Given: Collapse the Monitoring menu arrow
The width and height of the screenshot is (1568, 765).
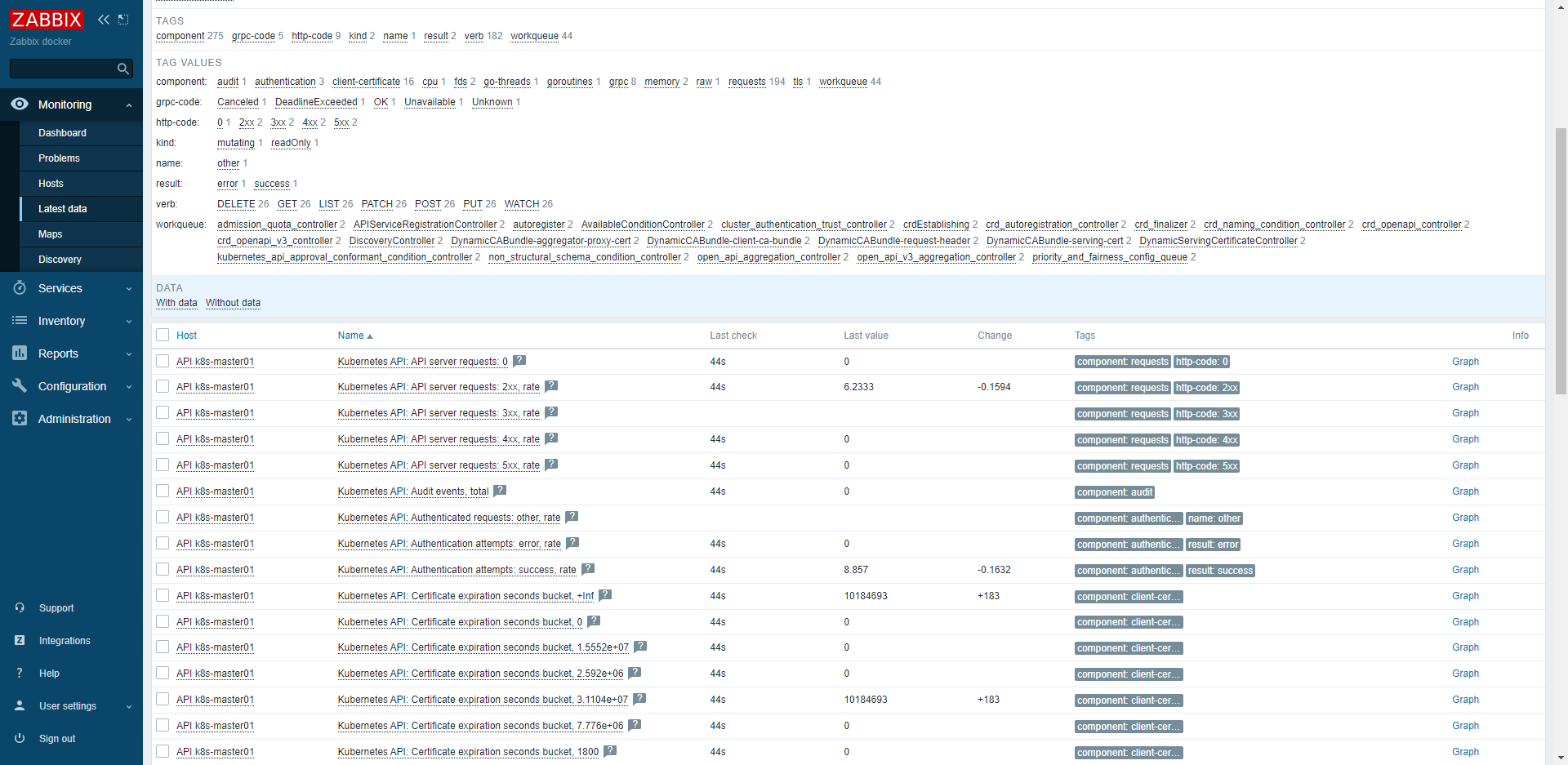Looking at the screenshot, I should pos(129,105).
